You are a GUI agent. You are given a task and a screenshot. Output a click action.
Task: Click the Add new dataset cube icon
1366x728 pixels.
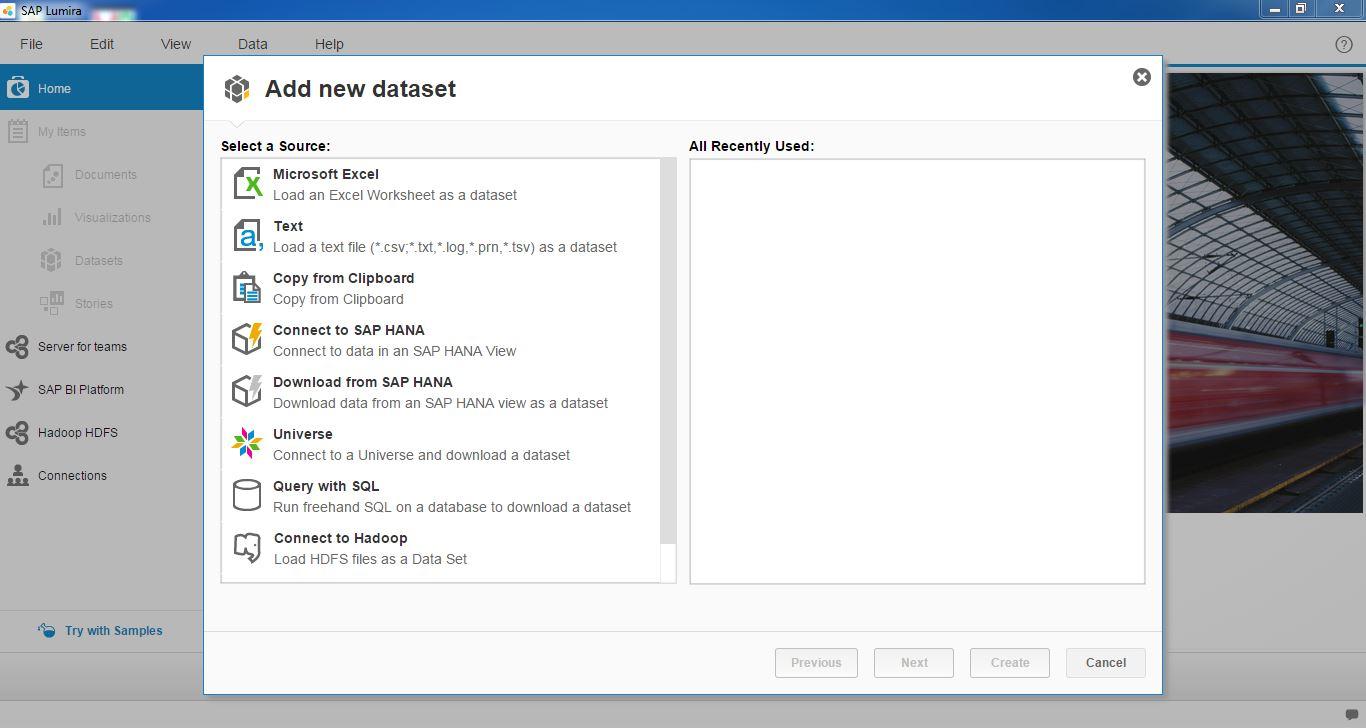tap(237, 89)
